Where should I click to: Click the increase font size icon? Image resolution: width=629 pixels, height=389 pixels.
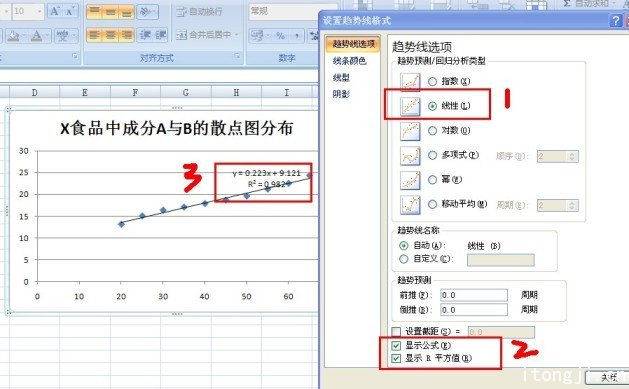[x=54, y=12]
